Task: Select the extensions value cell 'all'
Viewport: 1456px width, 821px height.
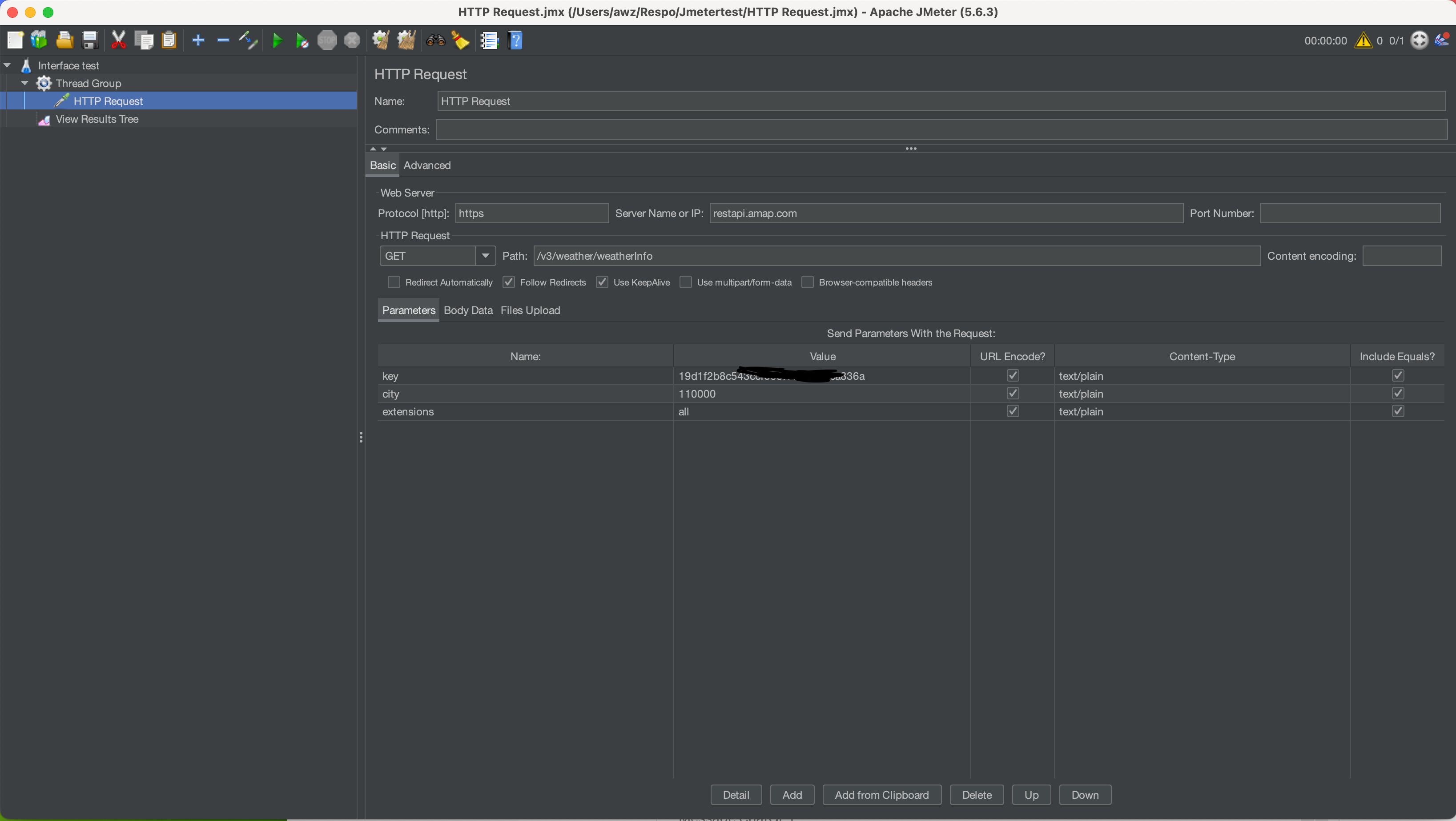Action: tap(822, 412)
